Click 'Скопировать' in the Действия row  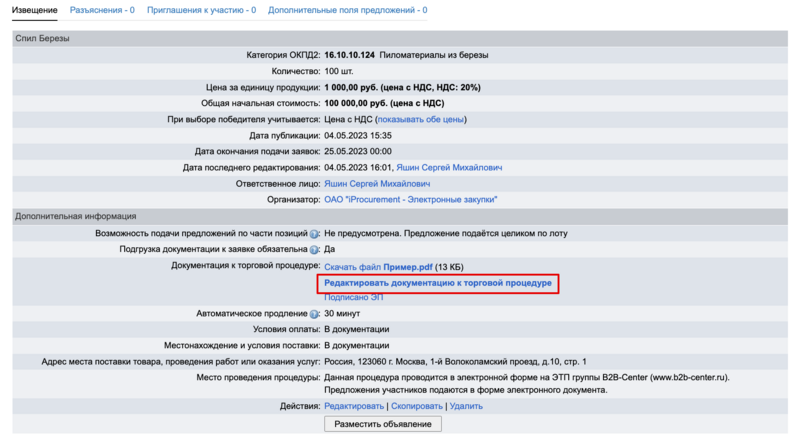[417, 406]
